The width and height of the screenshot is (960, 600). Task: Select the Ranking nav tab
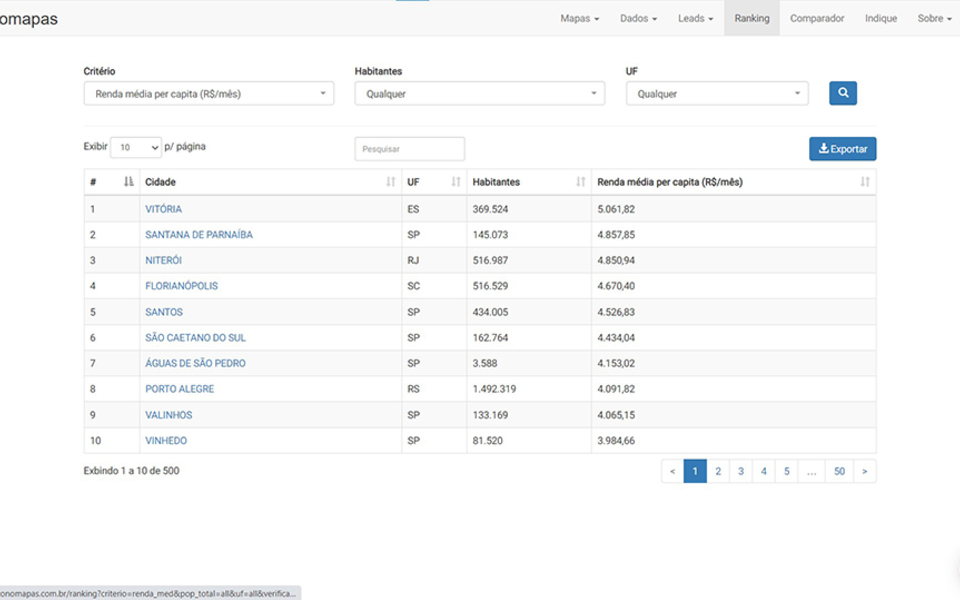click(752, 18)
